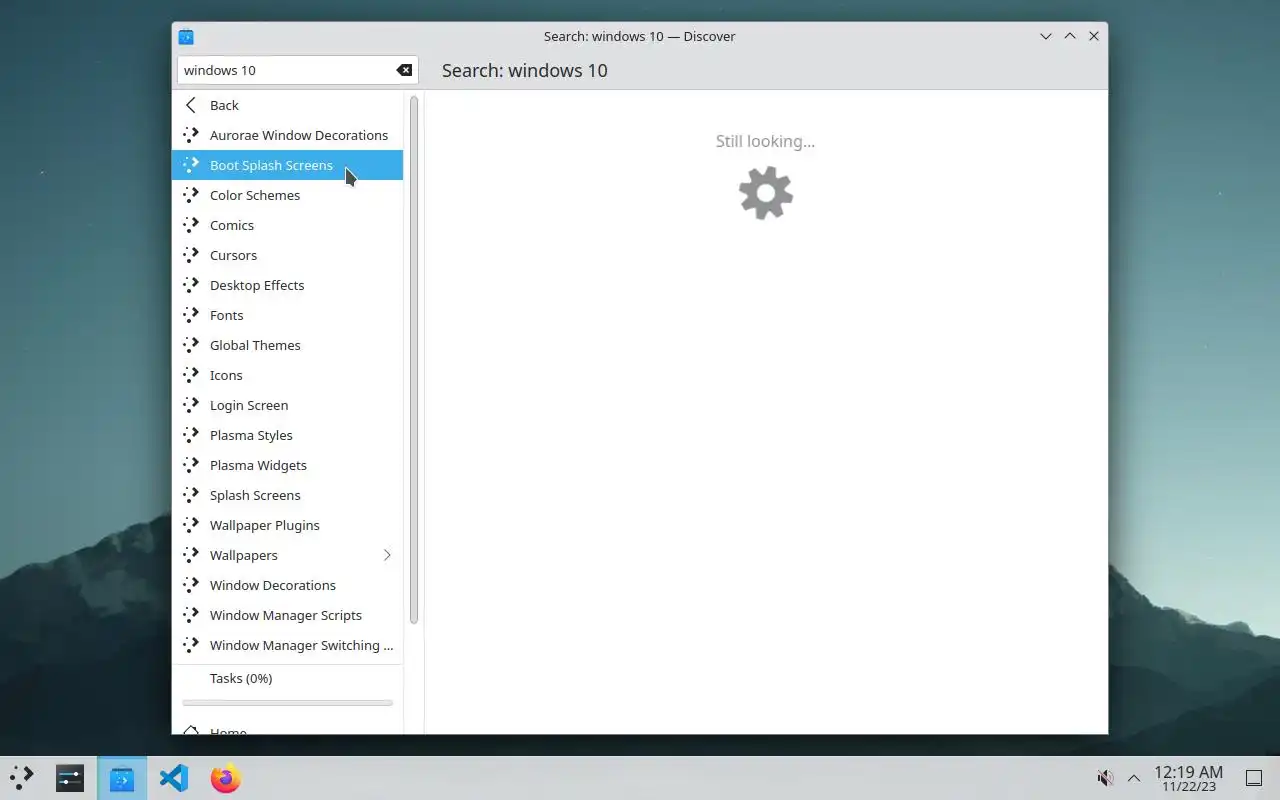Screen dimensions: 1280x800
Task: Click the icon beside Wallpapers
Action: click(191, 555)
